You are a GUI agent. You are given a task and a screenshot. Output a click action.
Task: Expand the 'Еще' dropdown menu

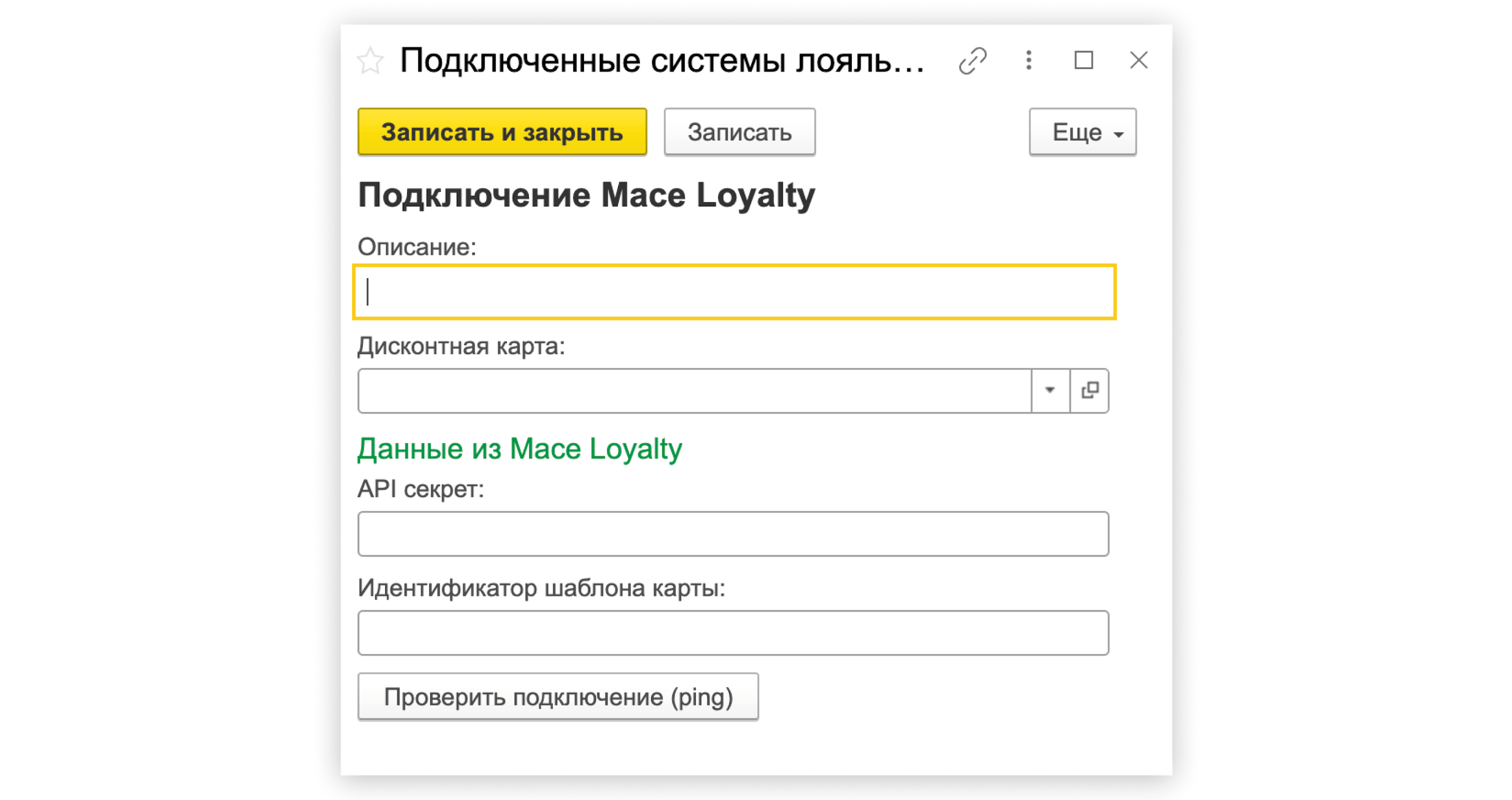point(1082,131)
